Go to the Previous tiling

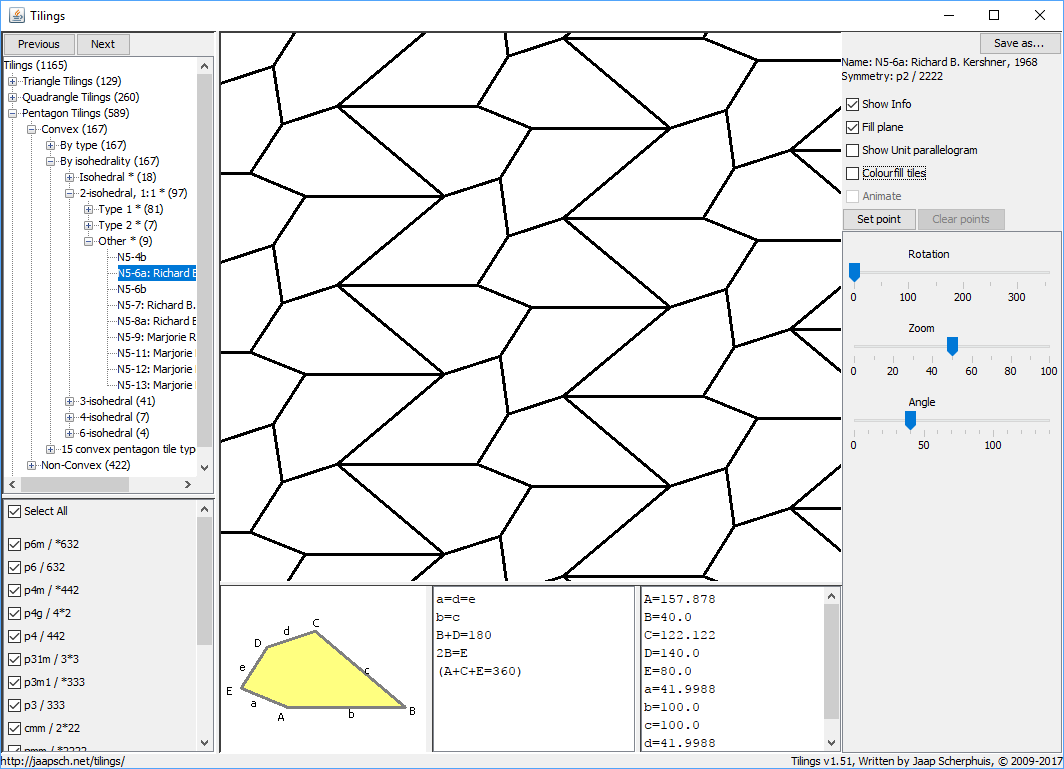pyautogui.click(x=39, y=44)
